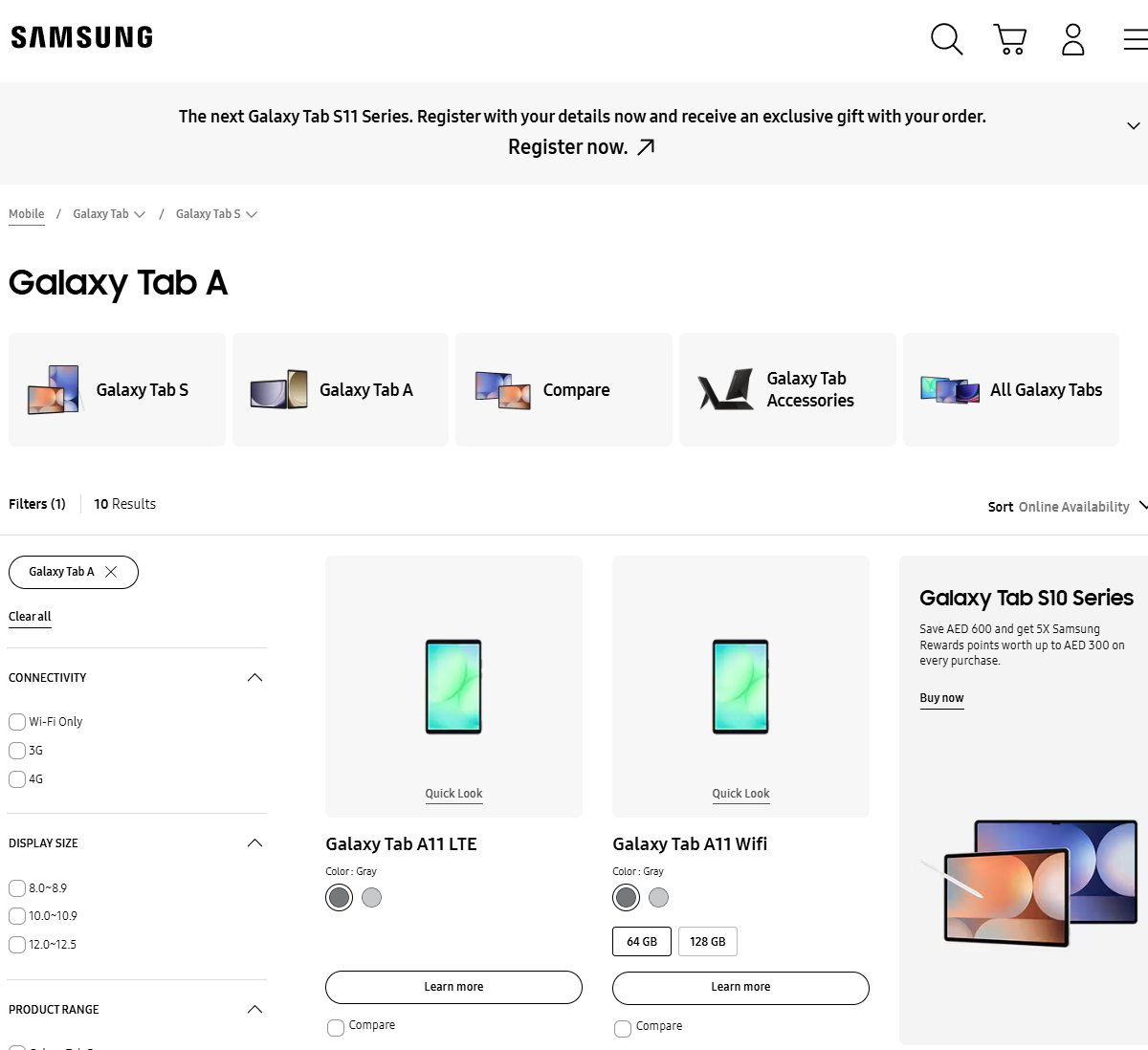
Task: Open the search magnifier icon
Action: coord(946,39)
